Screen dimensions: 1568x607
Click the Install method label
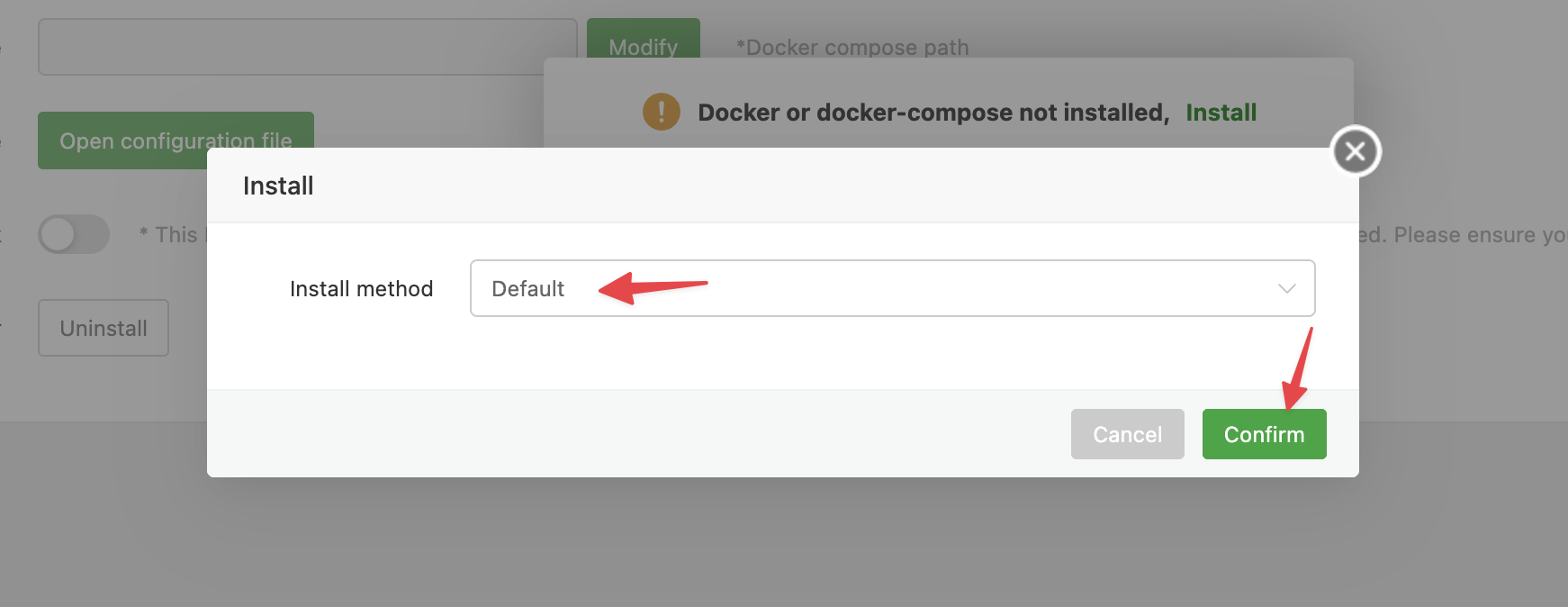361,289
